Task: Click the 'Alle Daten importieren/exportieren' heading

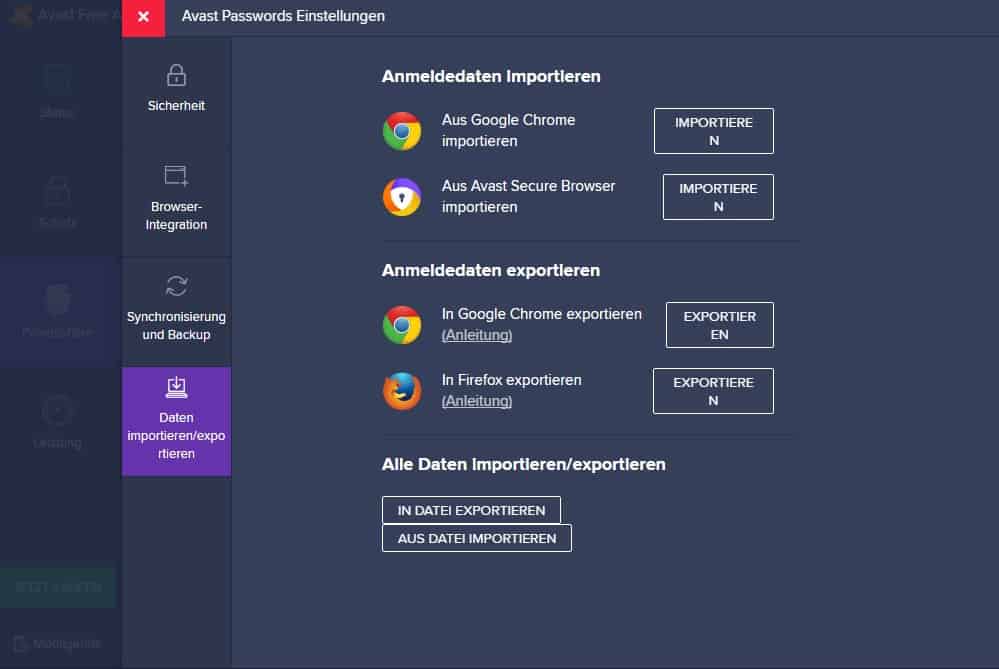Action: [x=524, y=464]
